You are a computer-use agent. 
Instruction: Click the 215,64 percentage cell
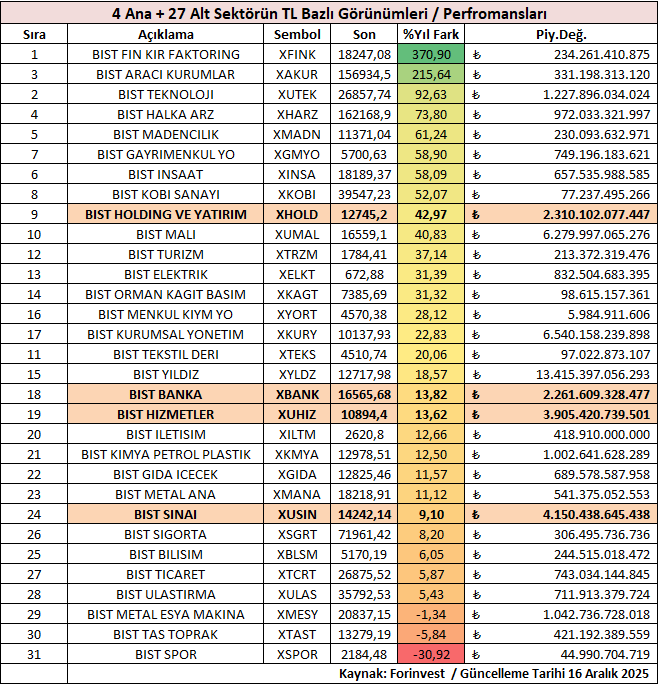tap(431, 74)
